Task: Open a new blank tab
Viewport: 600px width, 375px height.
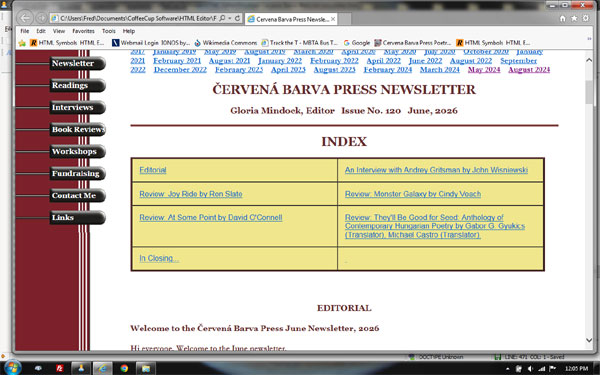Action: 344,19
